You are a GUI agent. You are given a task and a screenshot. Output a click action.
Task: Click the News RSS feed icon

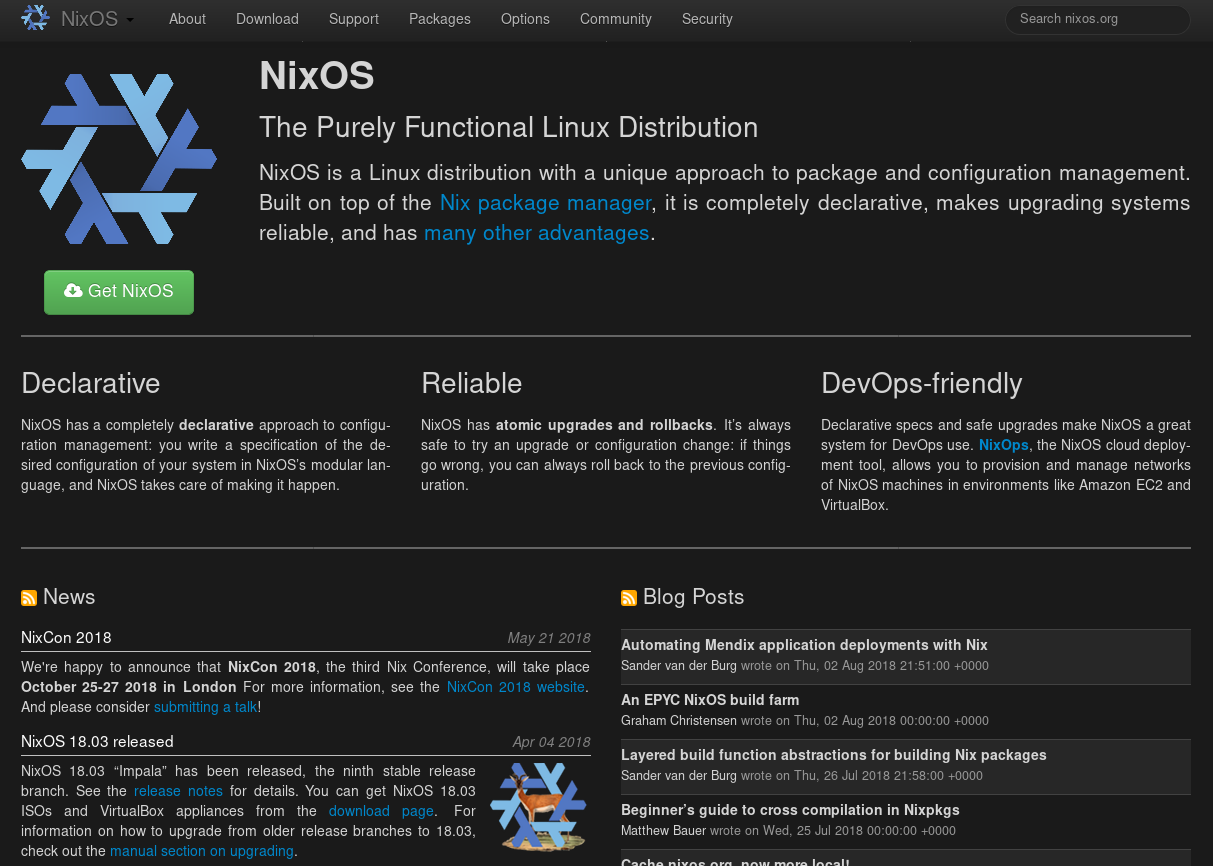[29, 598]
